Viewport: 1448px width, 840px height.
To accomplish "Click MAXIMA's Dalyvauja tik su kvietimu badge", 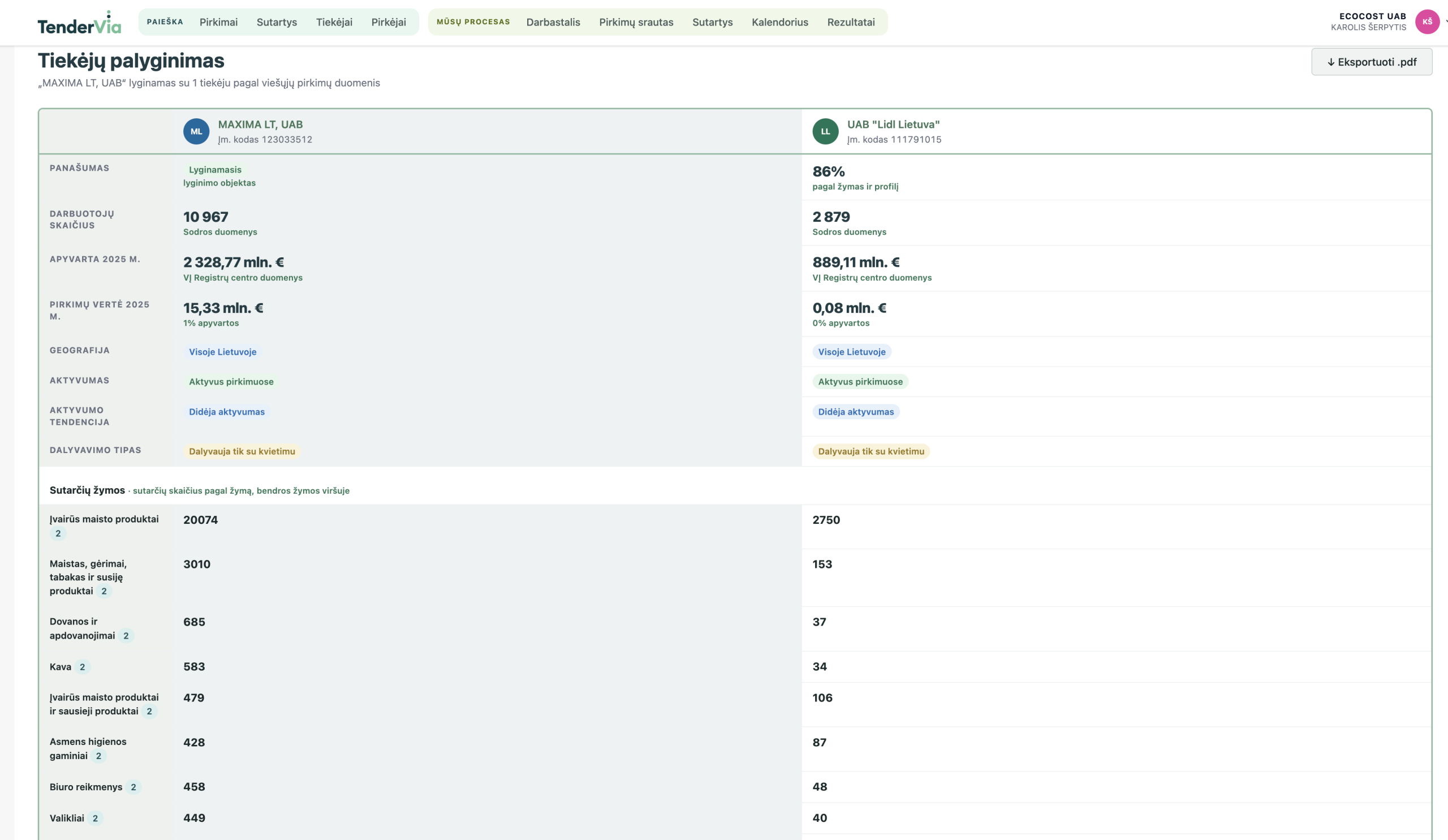I will point(242,451).
